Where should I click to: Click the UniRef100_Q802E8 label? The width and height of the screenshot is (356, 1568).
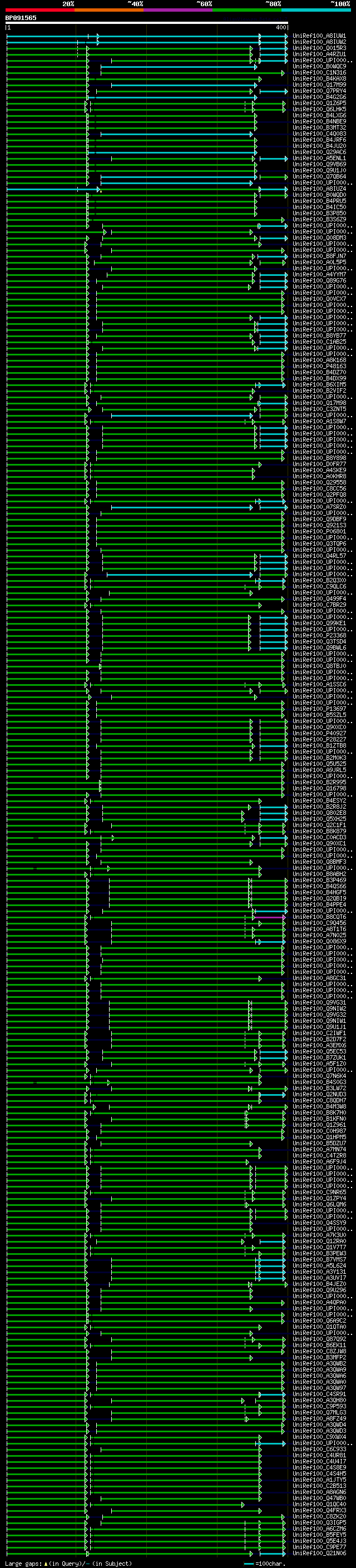(x=319, y=813)
